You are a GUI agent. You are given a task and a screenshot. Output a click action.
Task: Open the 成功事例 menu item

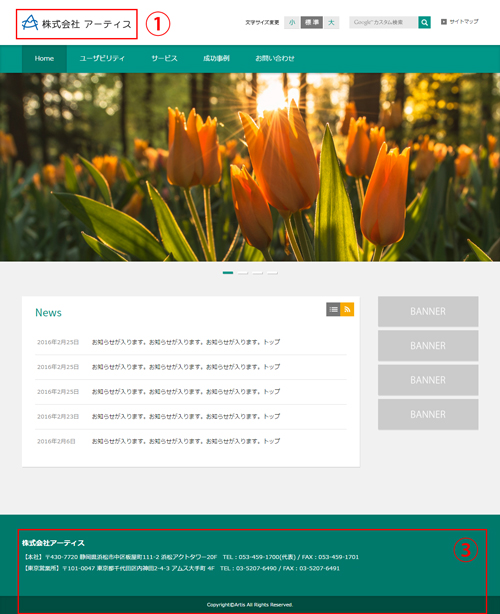(216, 59)
